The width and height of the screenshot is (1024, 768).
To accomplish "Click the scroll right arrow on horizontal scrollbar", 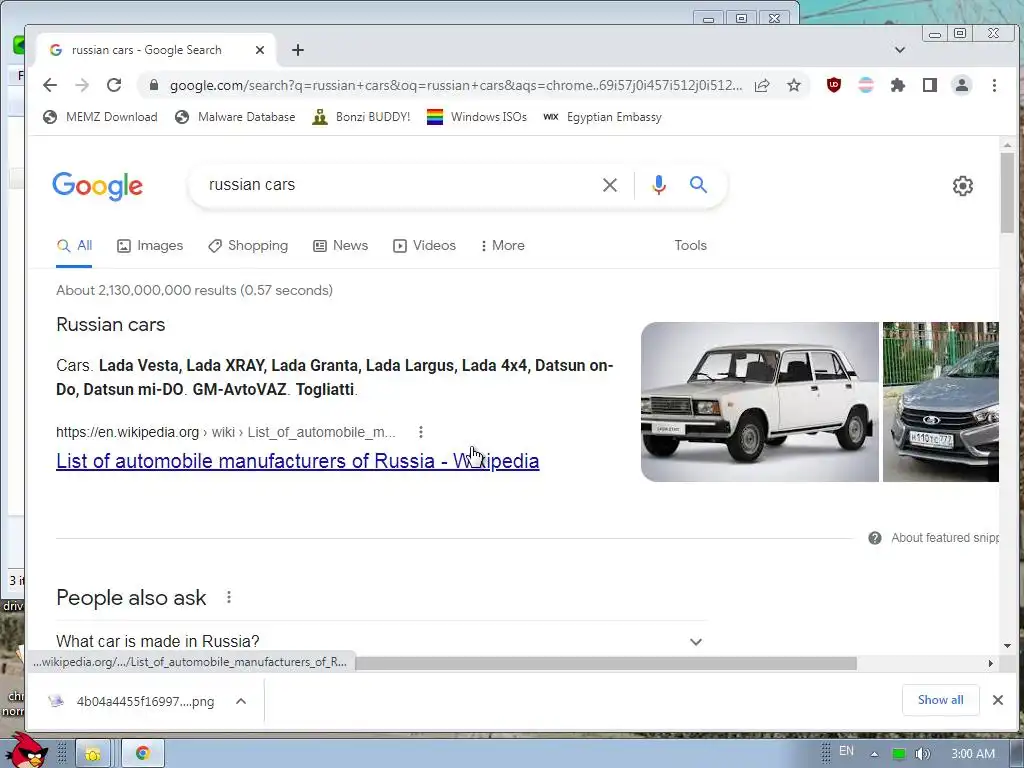I will (x=991, y=664).
